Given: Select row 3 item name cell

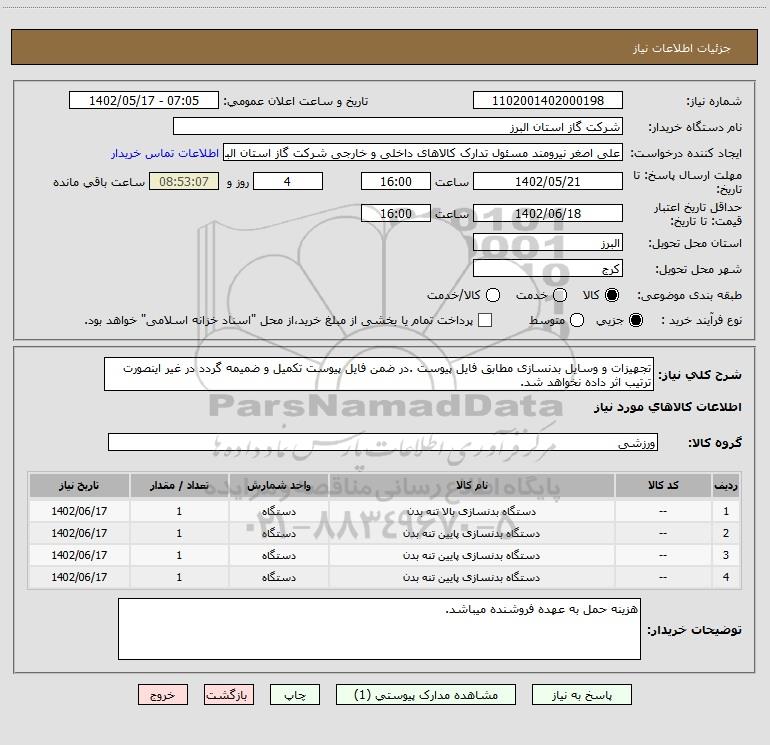Looking at the screenshot, I should click(x=471, y=555).
